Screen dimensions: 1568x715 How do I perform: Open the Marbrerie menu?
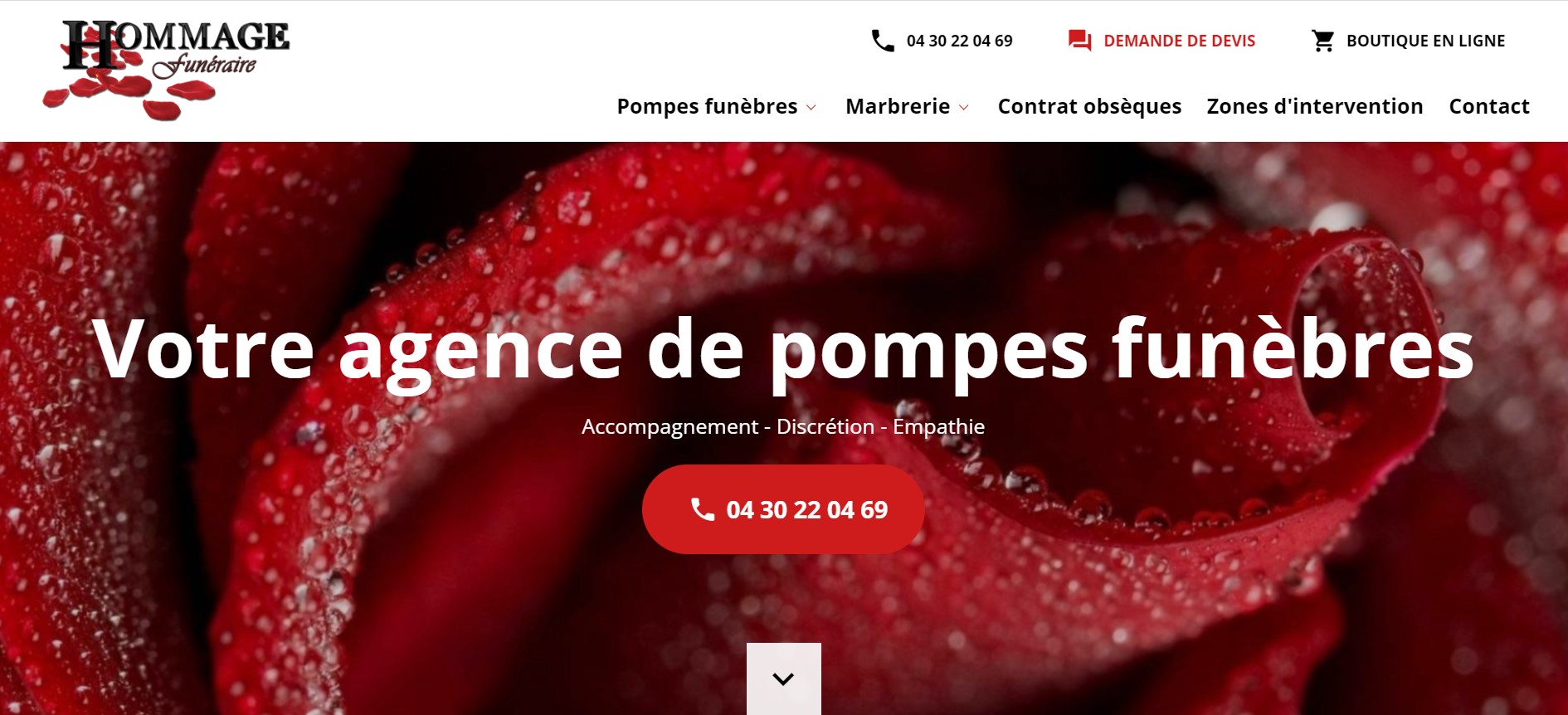pyautogui.click(x=898, y=106)
